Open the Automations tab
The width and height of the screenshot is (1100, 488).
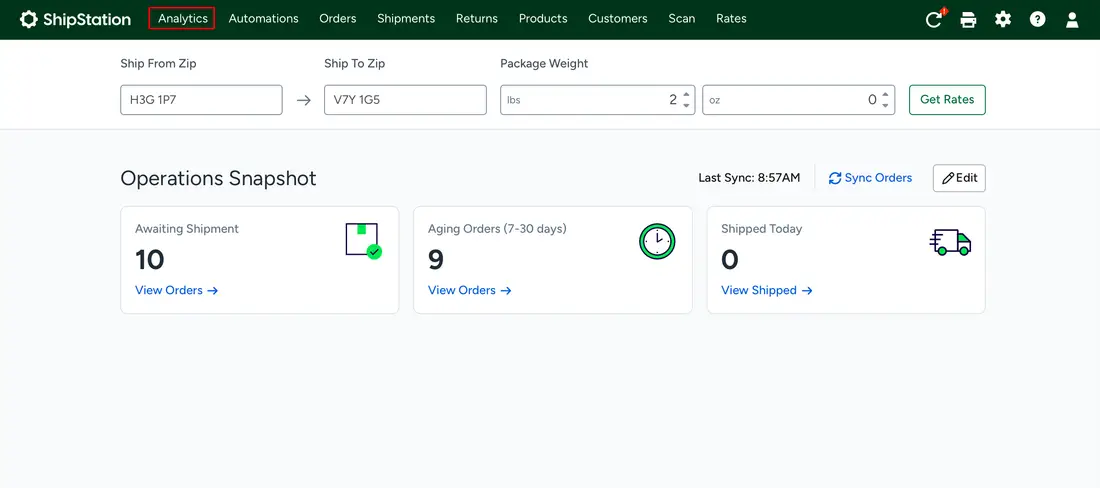(263, 18)
